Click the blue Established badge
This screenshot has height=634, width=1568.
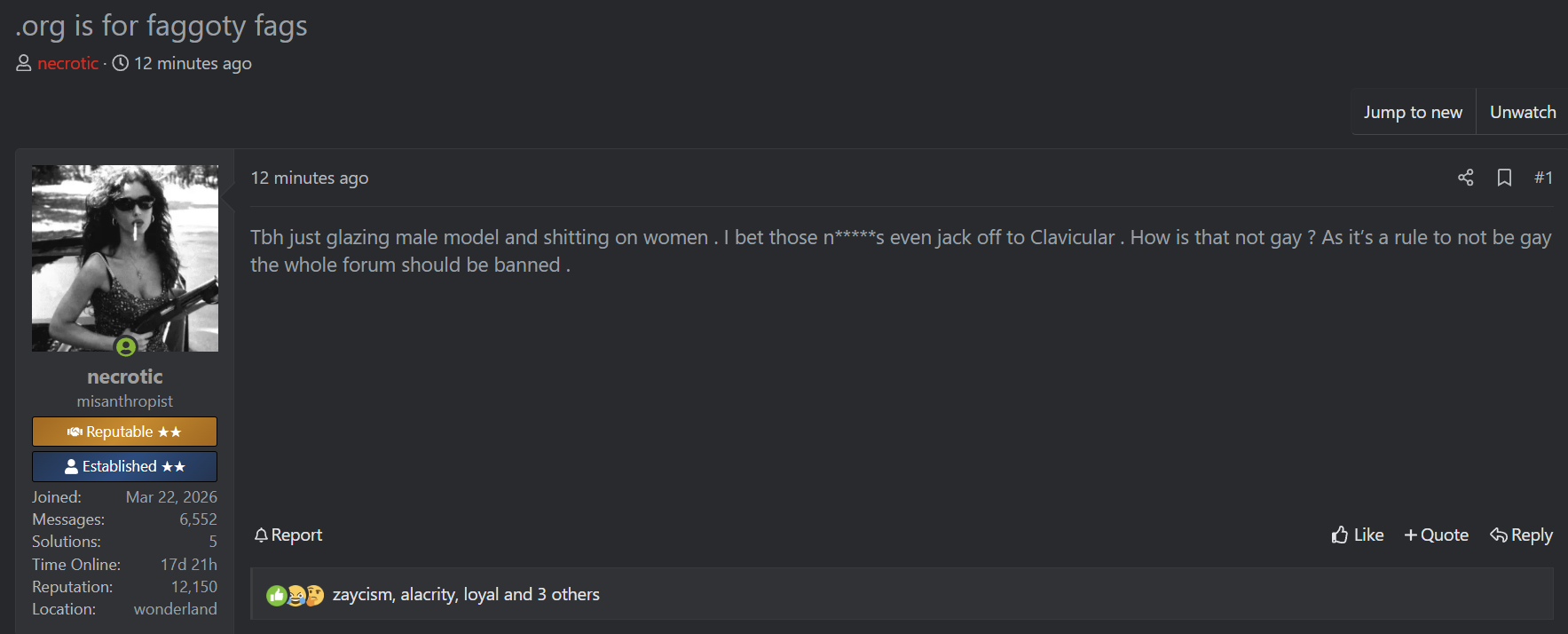click(124, 466)
